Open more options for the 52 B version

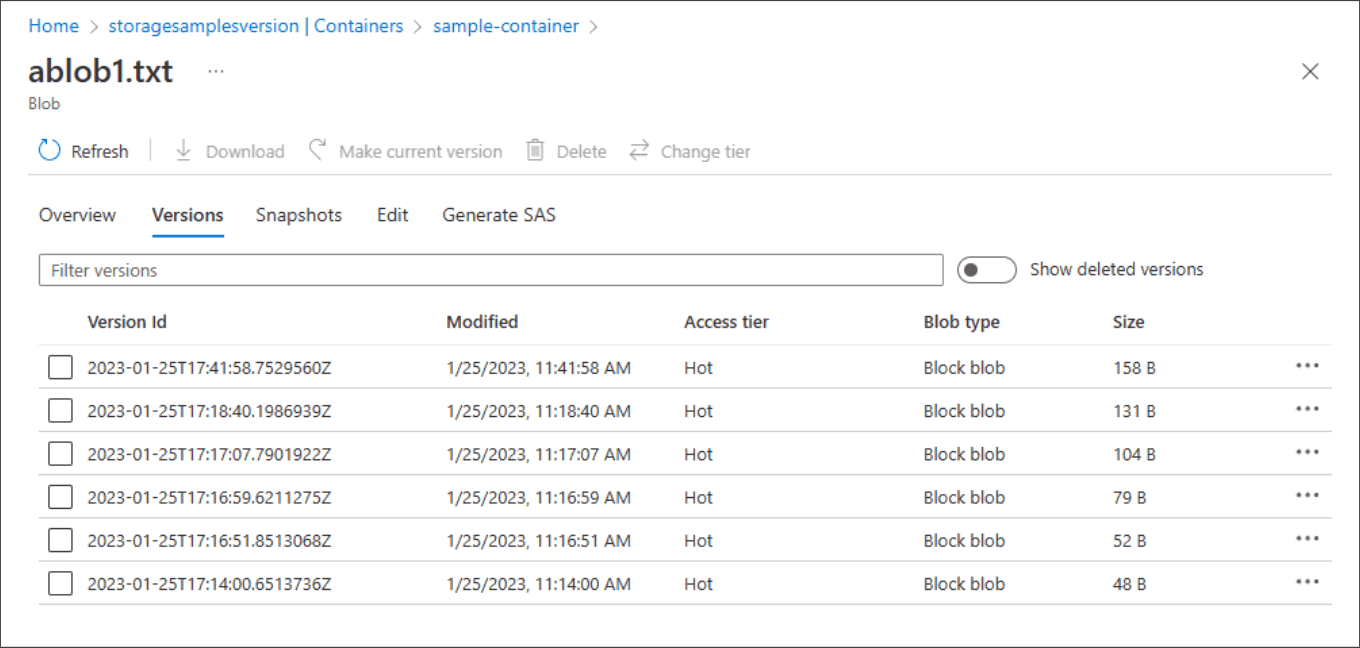1307,539
